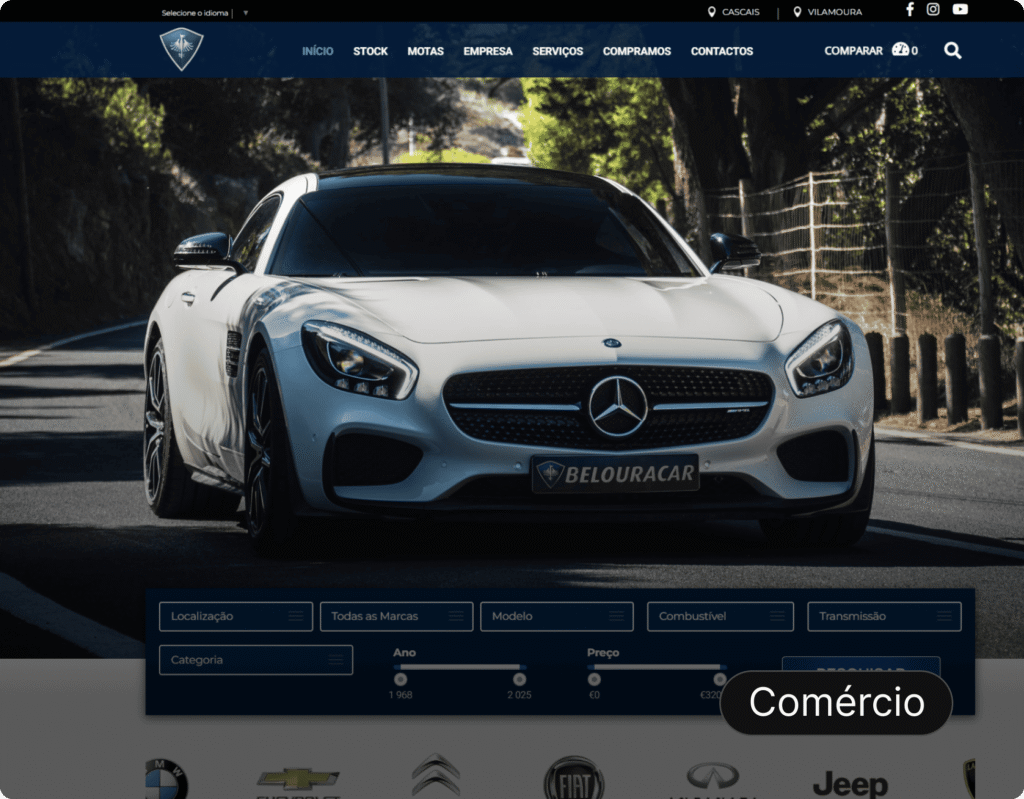Click the '1 968' year value
This screenshot has height=799, width=1024.
(400, 695)
